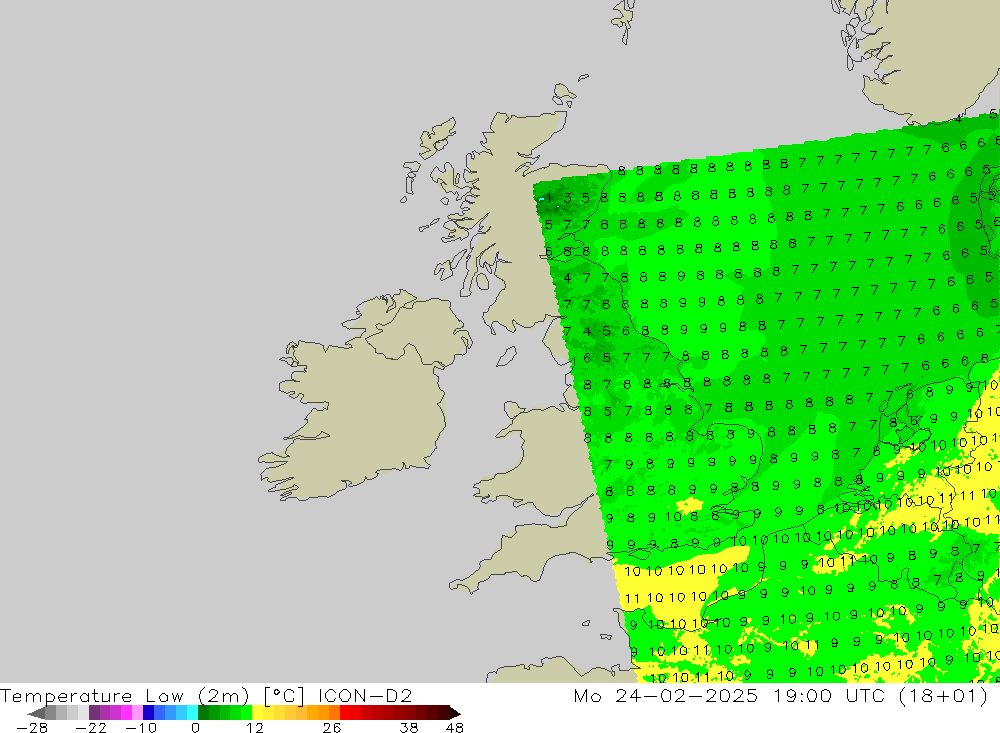The height and width of the screenshot is (733, 1000).
Task: Select the dark maroon right-arrow end of the legend
Action: [x=454, y=713]
